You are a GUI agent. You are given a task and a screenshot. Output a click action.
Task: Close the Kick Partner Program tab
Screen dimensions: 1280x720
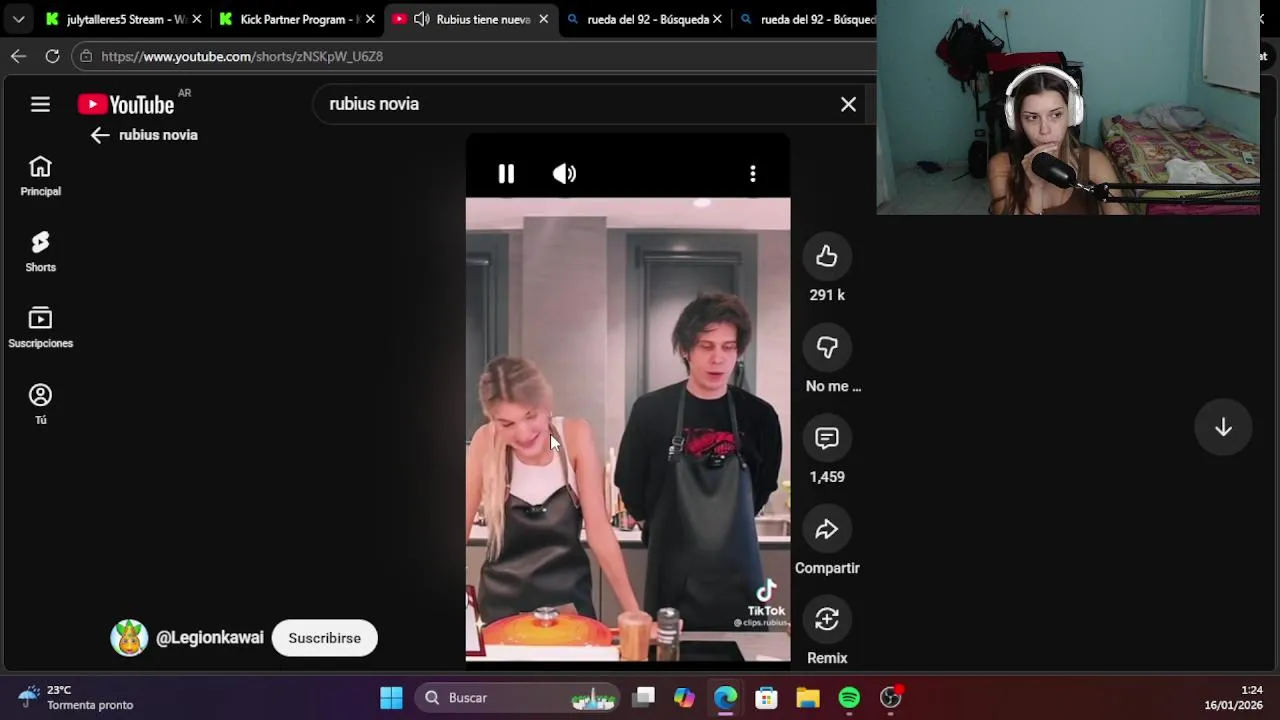pyautogui.click(x=370, y=19)
